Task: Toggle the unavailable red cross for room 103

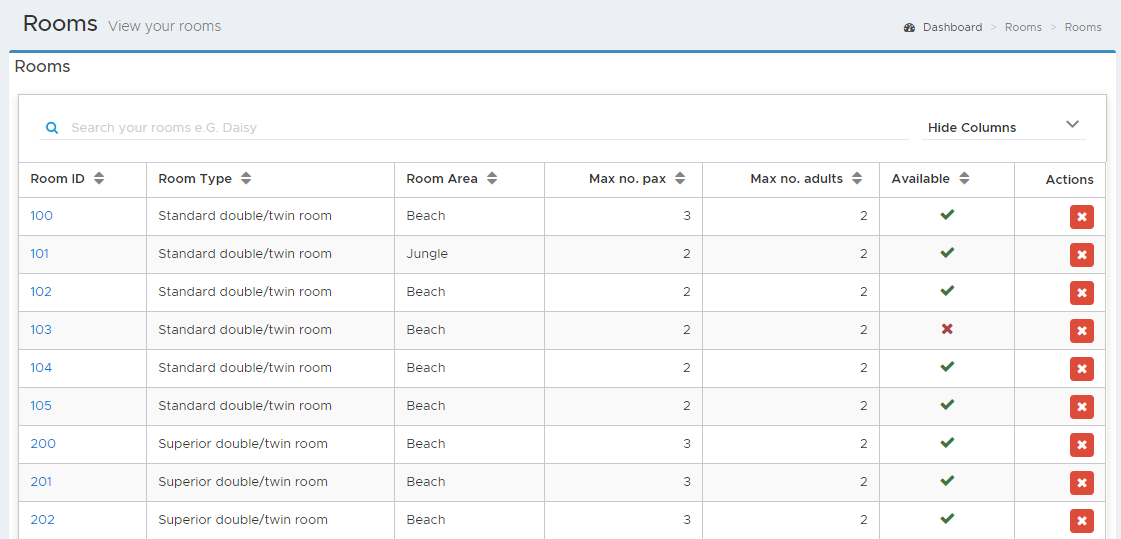Action: [x=947, y=329]
